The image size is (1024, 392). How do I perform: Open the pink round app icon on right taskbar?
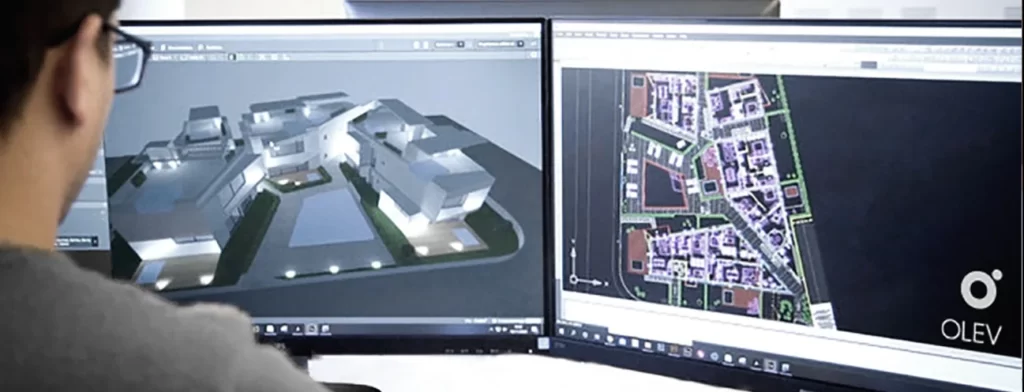click(701, 354)
